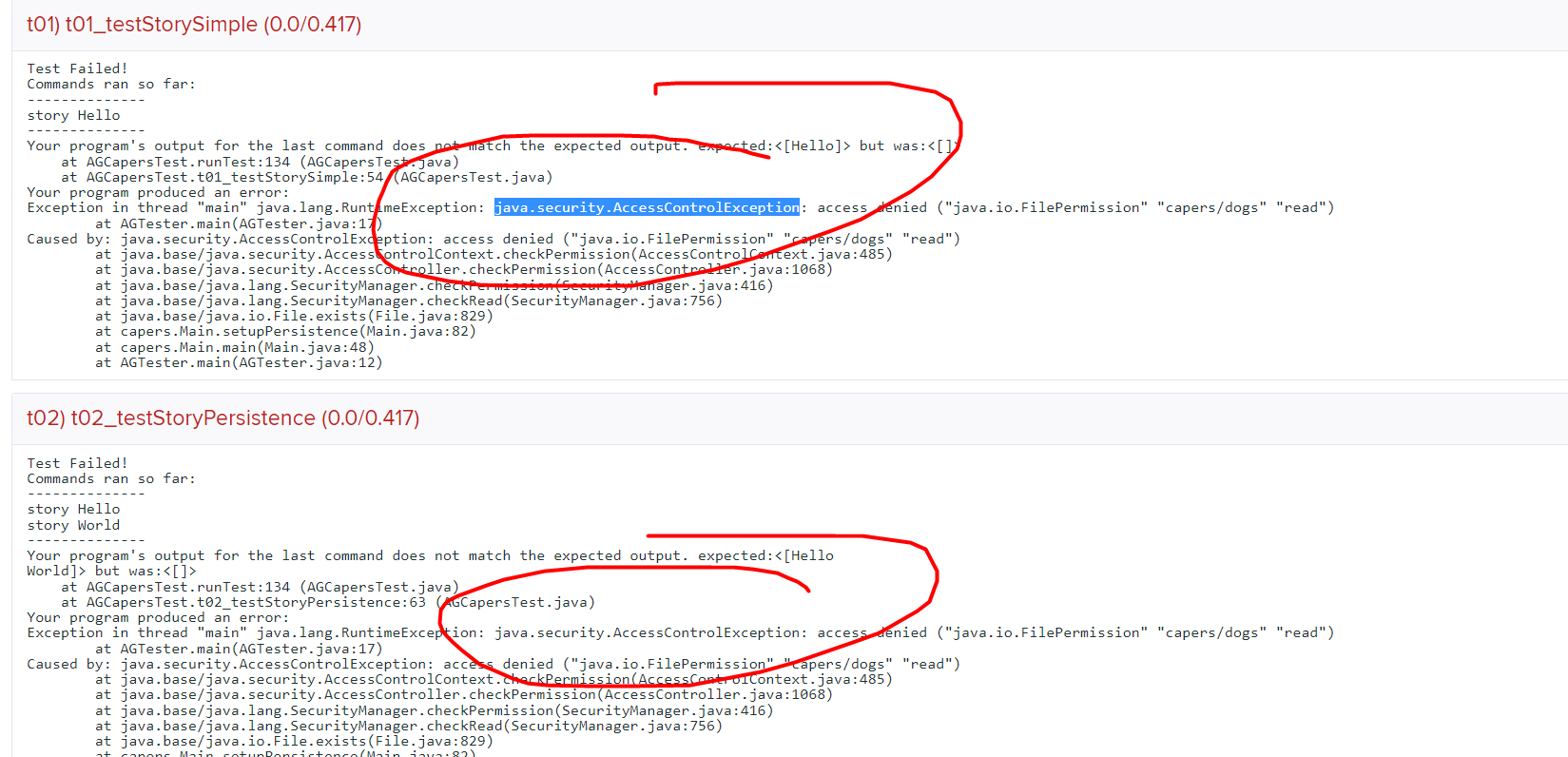Click the highlighted java.security.AccessControlException text
This screenshot has width=1568, height=757.
point(647,207)
